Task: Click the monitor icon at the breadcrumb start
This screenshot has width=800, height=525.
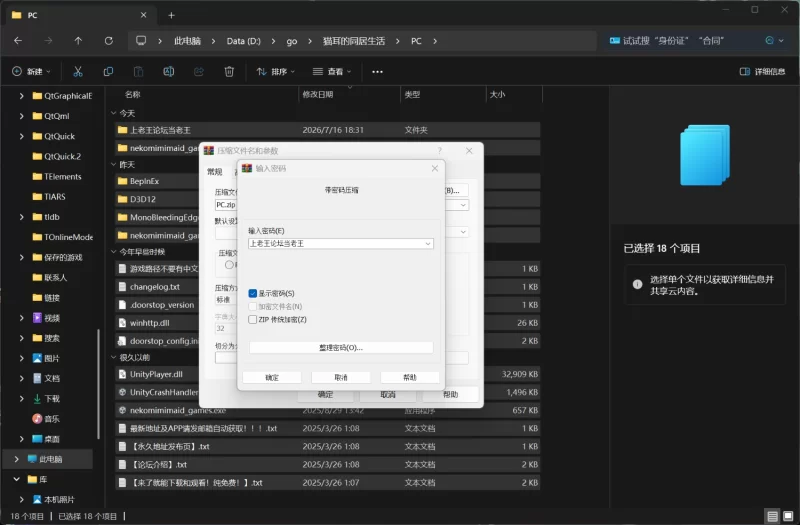Action: pyautogui.click(x=141, y=40)
